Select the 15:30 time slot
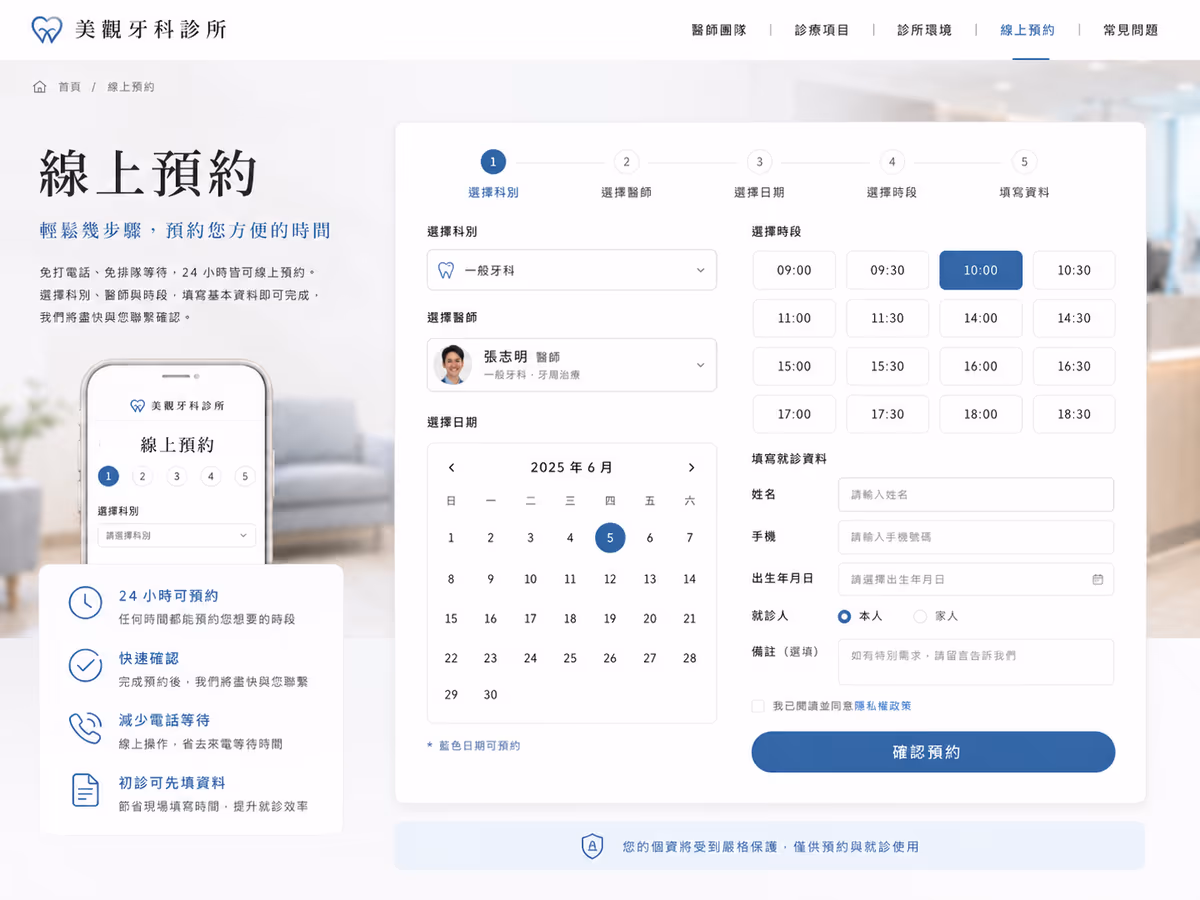Screen dimensions: 1200x900 click(x=887, y=366)
